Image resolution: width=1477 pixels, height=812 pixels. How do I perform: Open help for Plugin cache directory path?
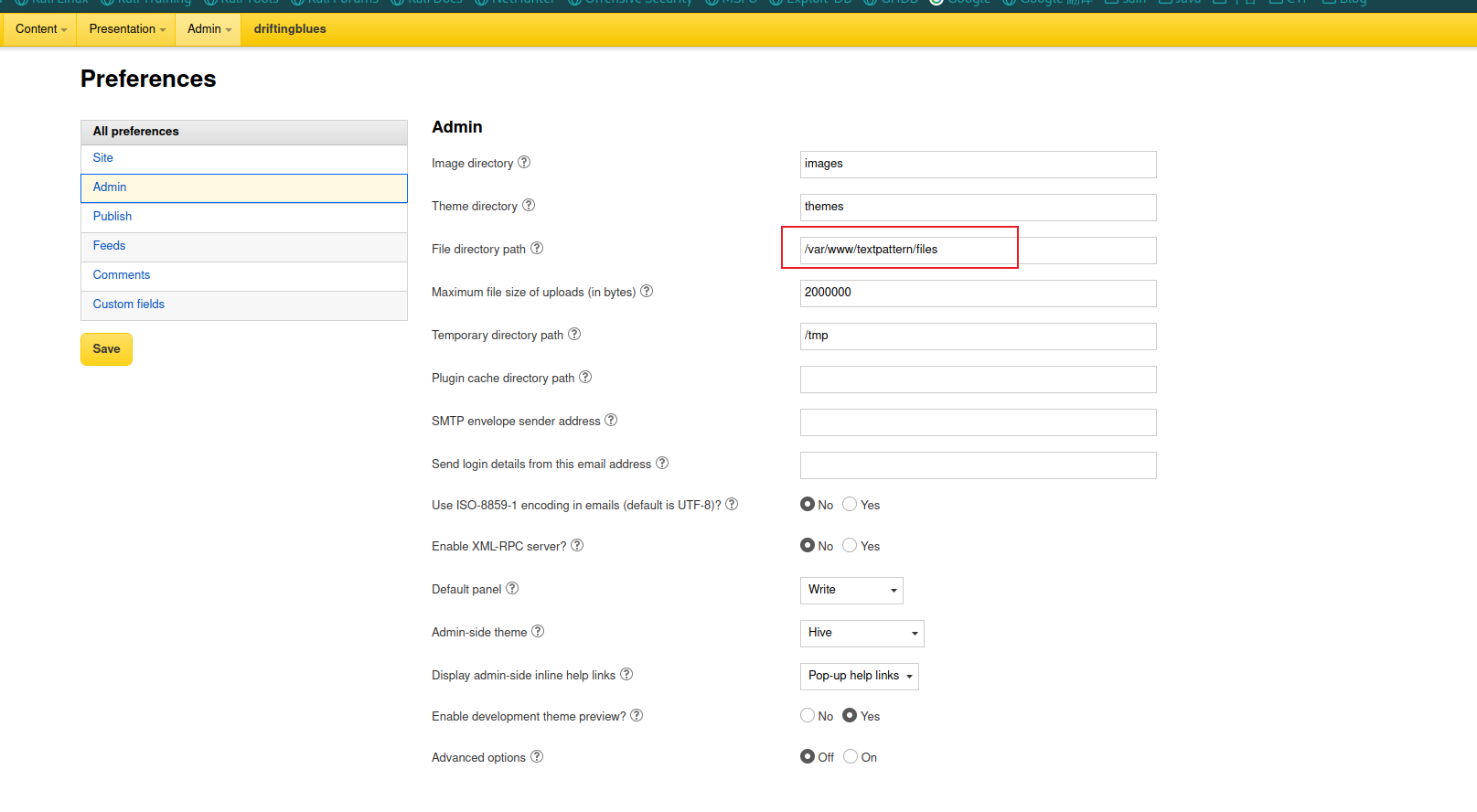point(585,377)
